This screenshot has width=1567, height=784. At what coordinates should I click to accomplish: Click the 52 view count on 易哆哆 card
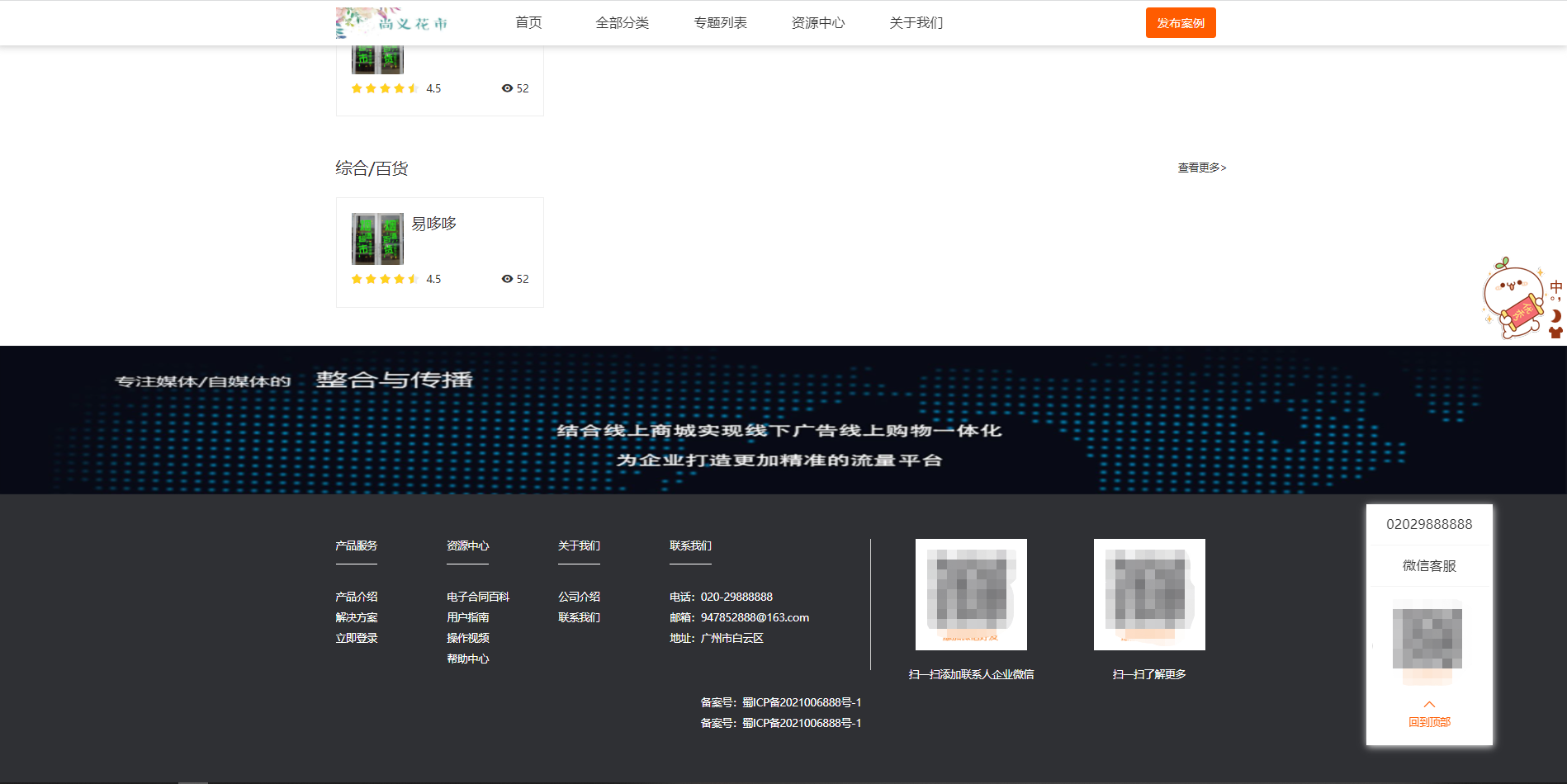coord(523,279)
